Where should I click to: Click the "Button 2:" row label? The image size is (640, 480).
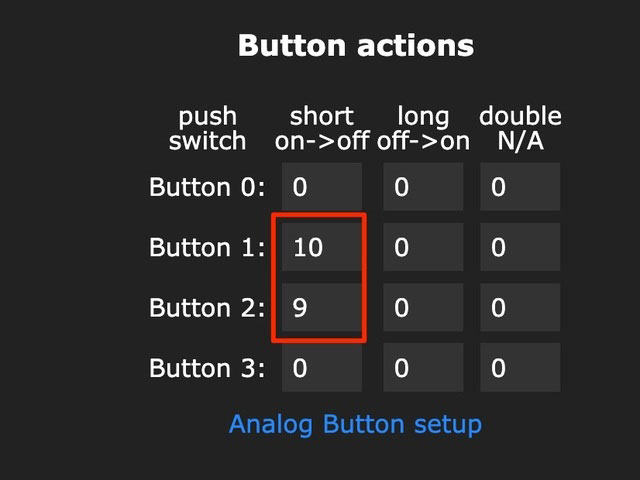tap(208, 308)
